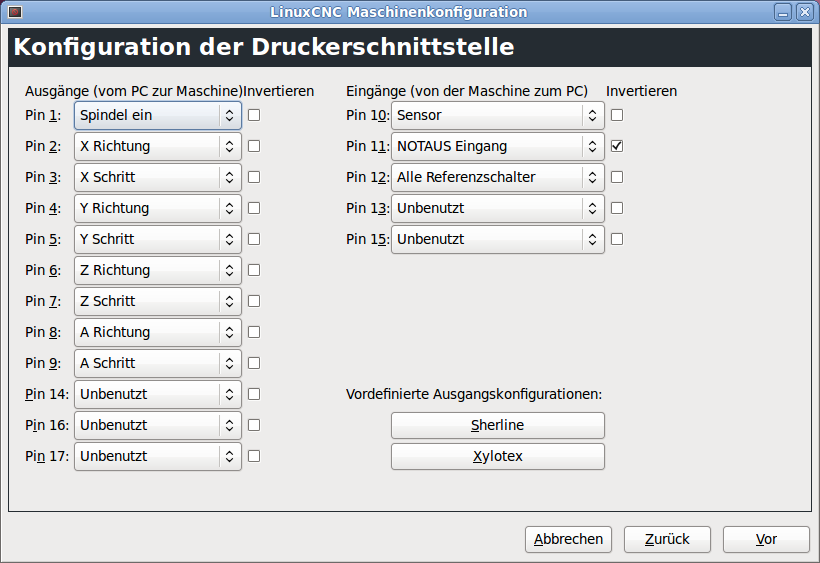Apply the Sherline preset configuration
This screenshot has width=820, height=563.
pyautogui.click(x=498, y=425)
